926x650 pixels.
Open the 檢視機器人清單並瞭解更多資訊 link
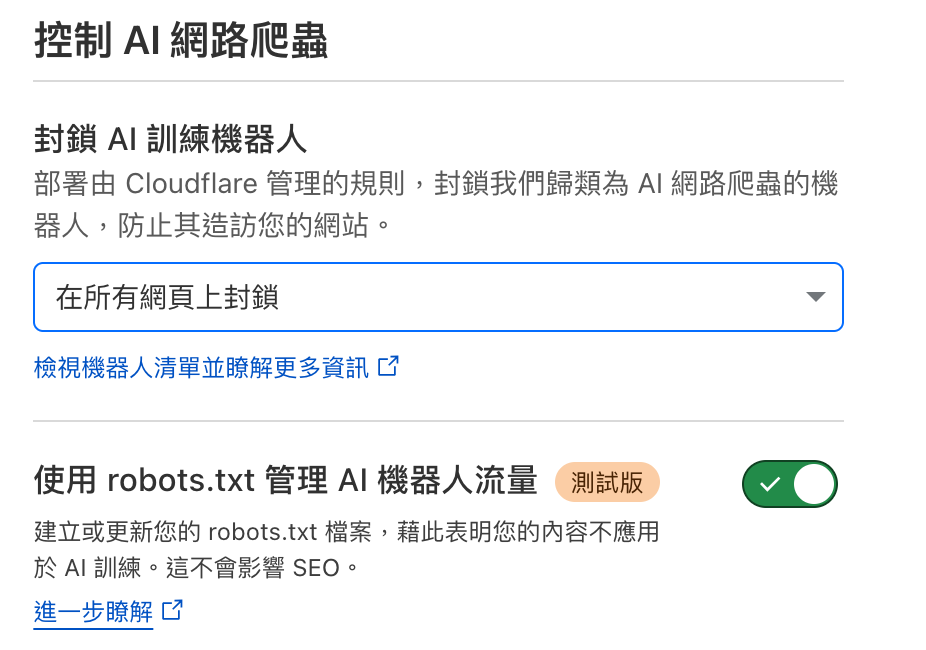pos(201,368)
